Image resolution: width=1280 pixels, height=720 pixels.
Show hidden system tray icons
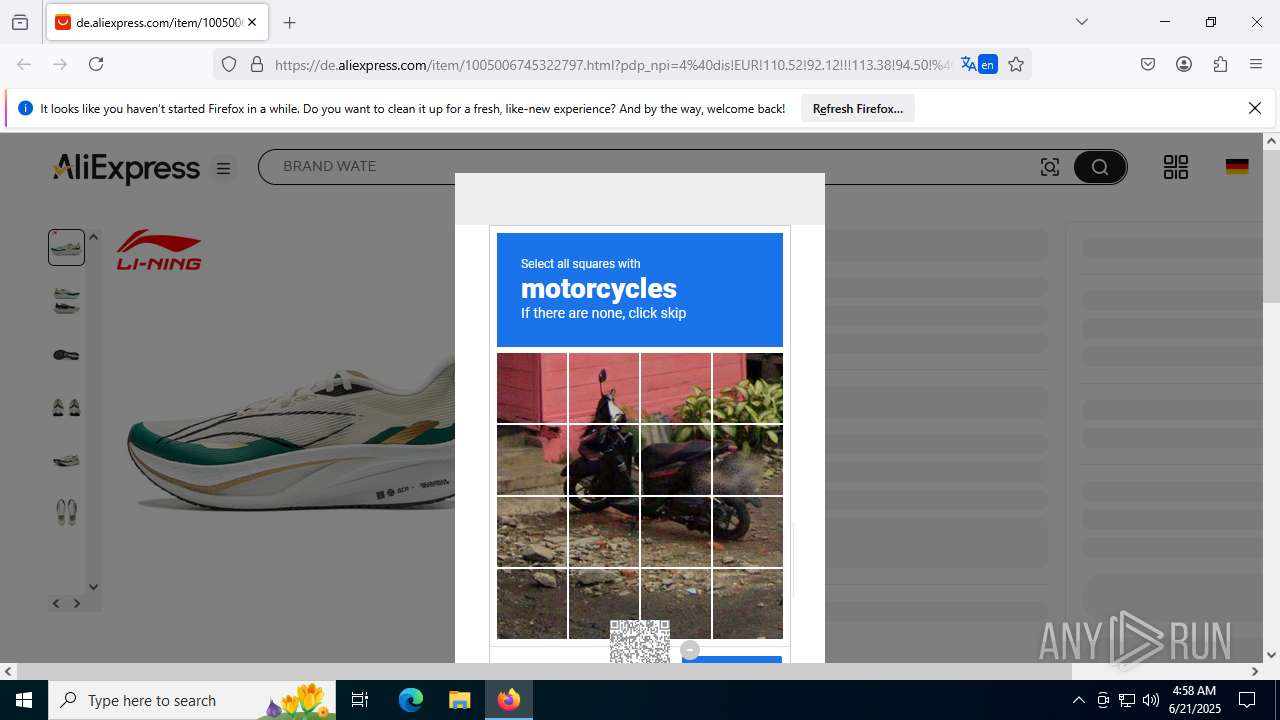[1078, 700]
